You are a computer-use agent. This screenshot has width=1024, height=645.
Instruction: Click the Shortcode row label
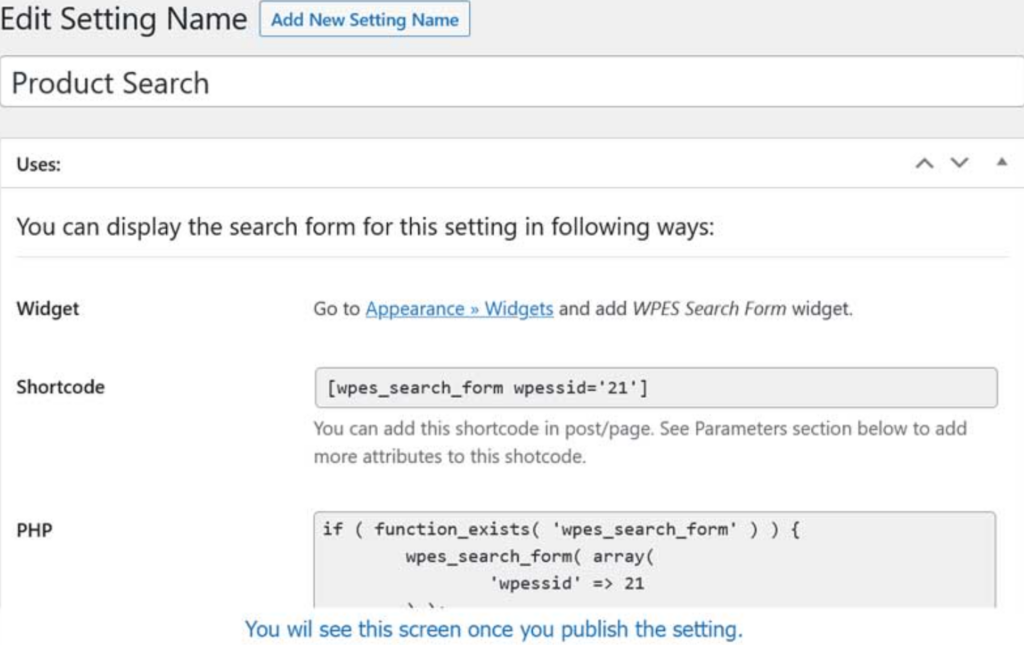(x=60, y=387)
